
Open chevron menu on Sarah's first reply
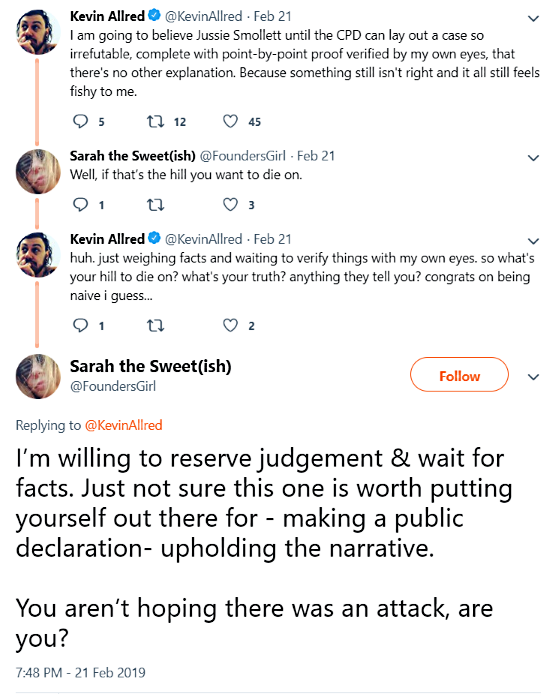[534, 158]
